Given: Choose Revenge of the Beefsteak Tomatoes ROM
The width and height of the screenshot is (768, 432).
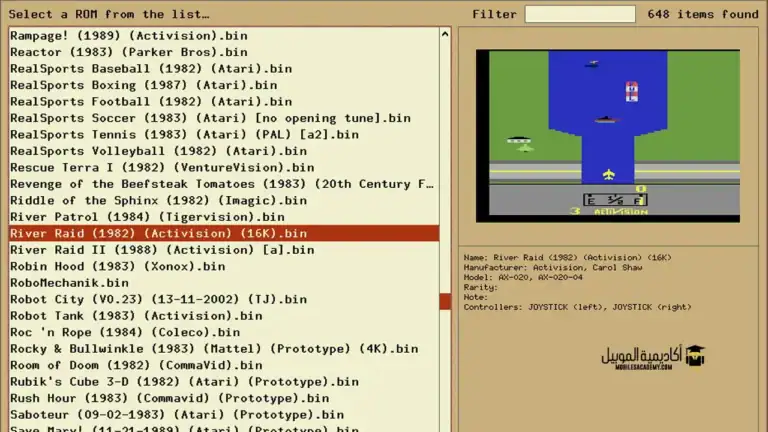Looking at the screenshot, I should [x=222, y=184].
